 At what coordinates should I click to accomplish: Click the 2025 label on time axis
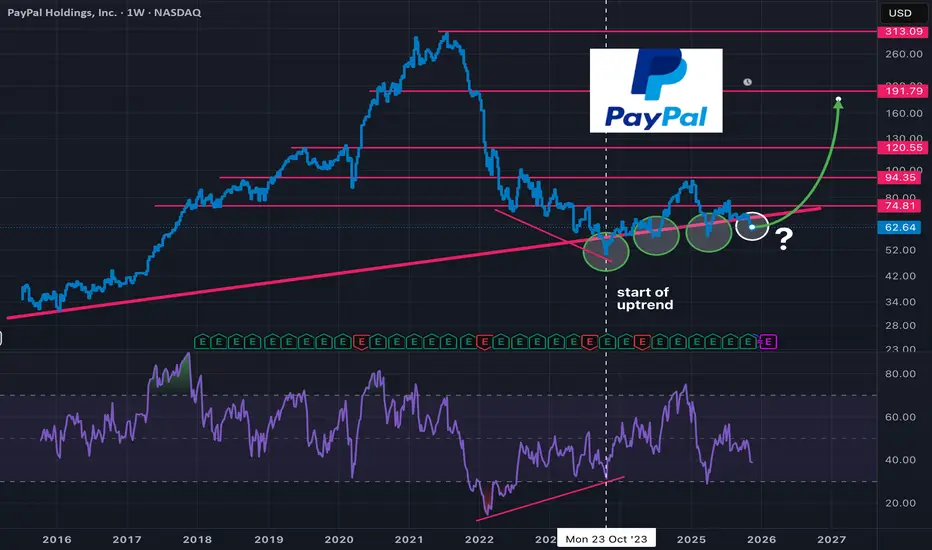click(691, 539)
